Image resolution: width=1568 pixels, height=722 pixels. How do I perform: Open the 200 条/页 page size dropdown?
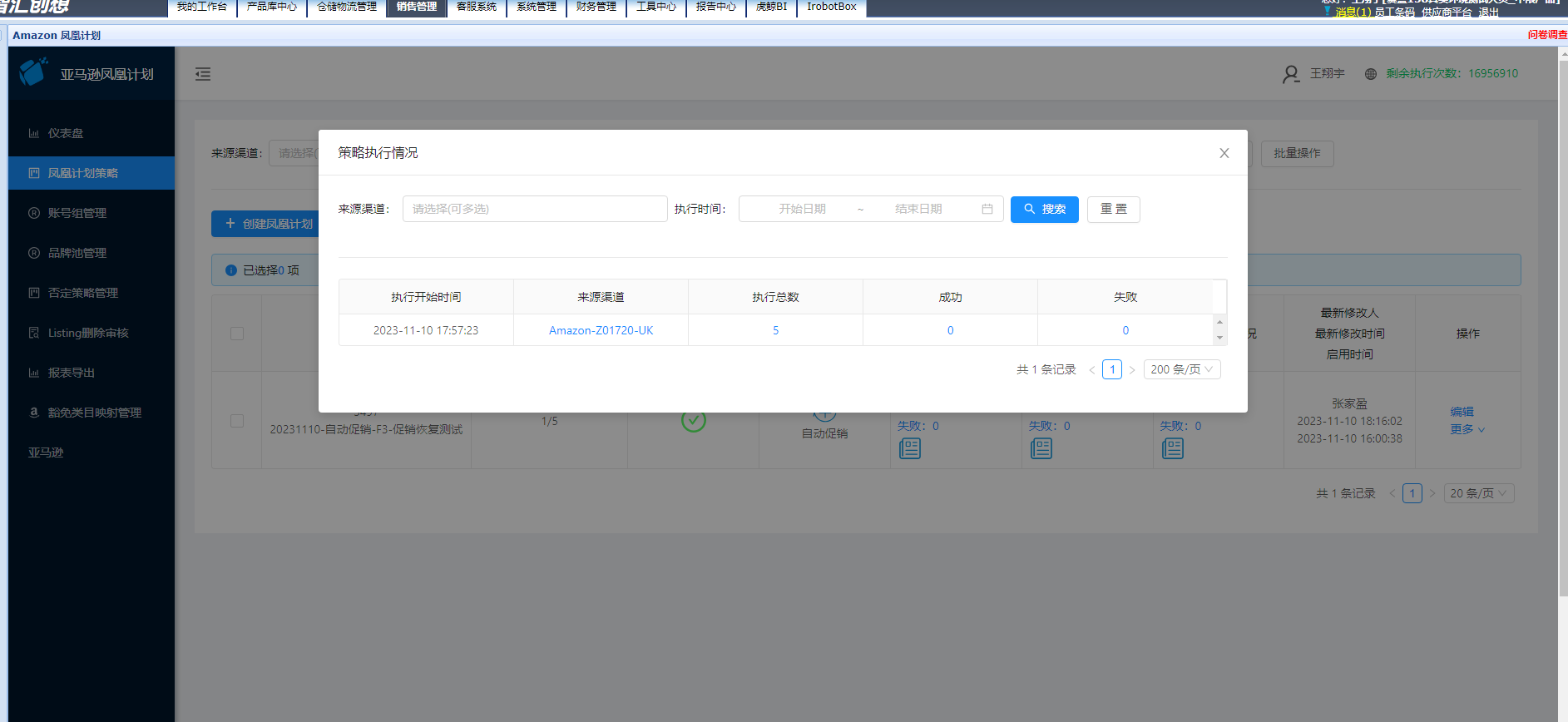pyautogui.click(x=1182, y=369)
